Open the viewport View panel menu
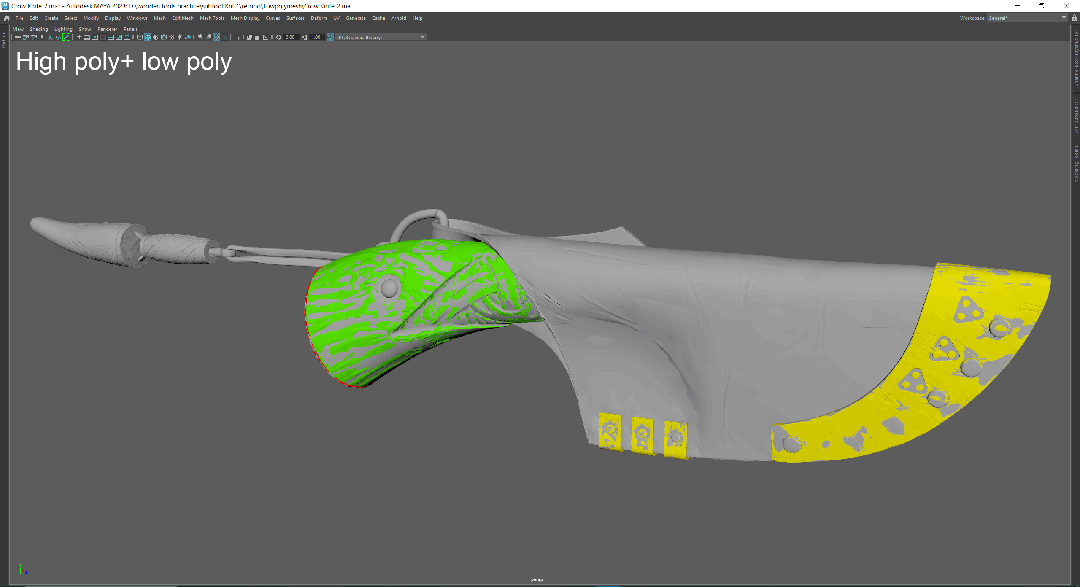Image resolution: width=1080 pixels, height=587 pixels. point(19,29)
